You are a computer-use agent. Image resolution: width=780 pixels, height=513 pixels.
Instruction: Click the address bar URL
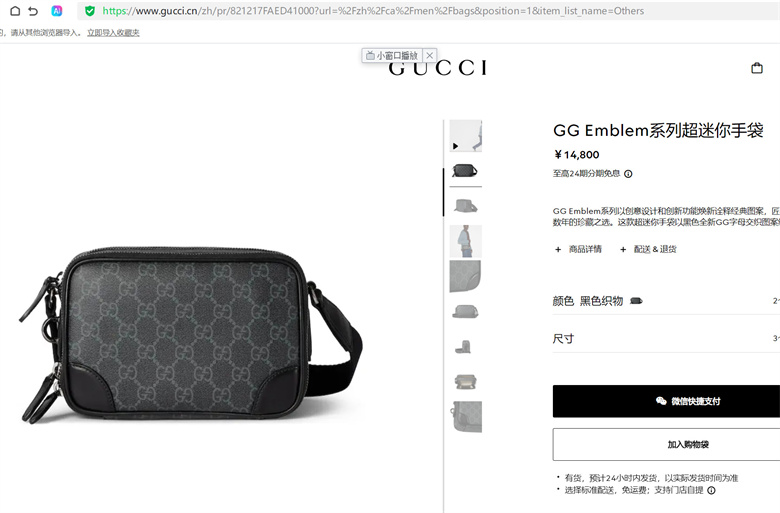tap(373, 11)
